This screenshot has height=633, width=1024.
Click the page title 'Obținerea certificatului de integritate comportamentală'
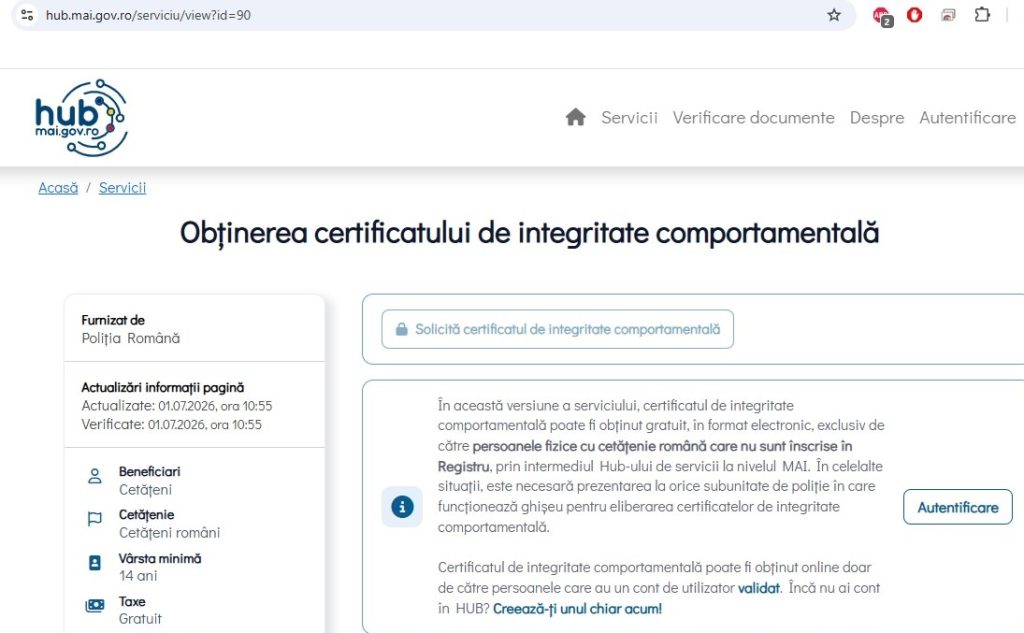pyautogui.click(x=530, y=233)
